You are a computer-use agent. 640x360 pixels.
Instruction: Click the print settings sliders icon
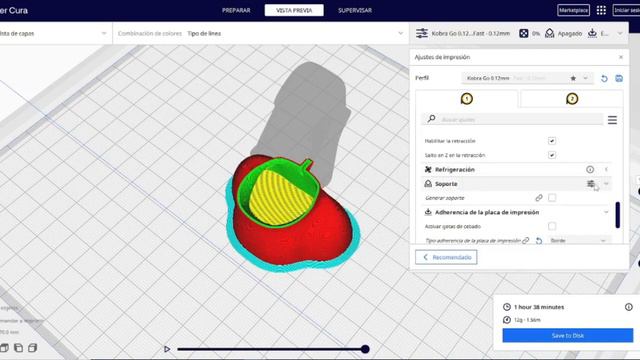coord(422,33)
